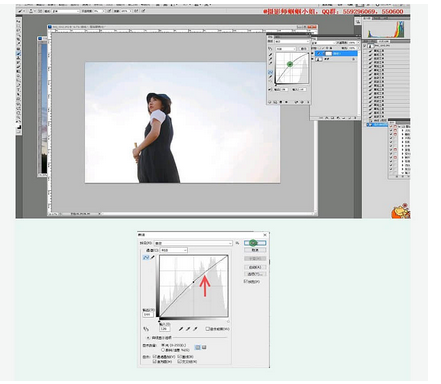Select the Lasso tool in the toolbox
441x384 pixels.
[x=18, y=30]
